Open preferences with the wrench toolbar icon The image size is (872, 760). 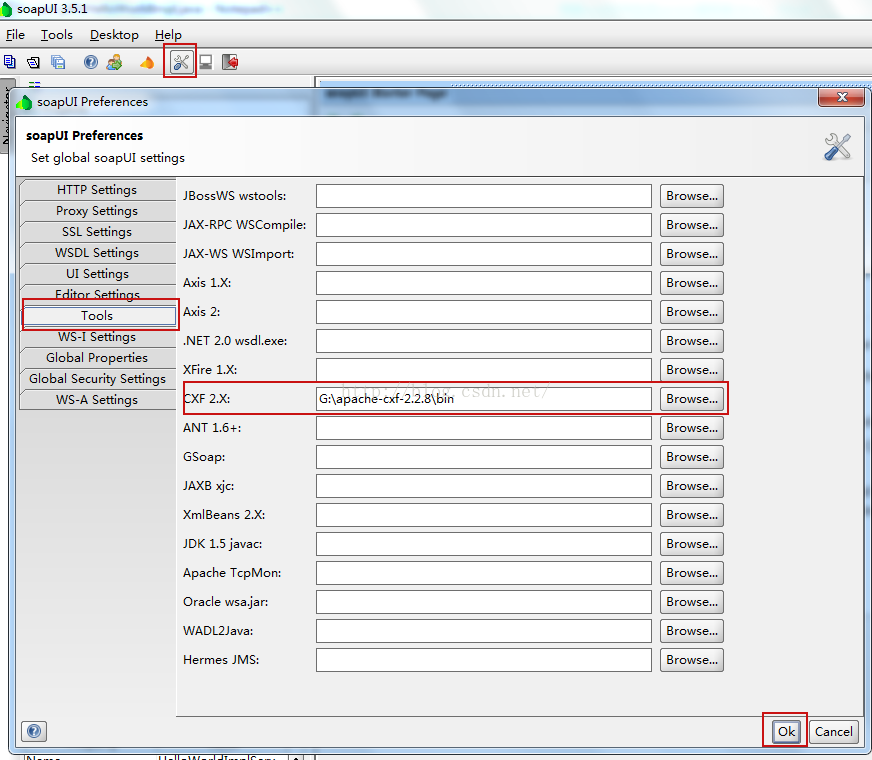(181, 62)
